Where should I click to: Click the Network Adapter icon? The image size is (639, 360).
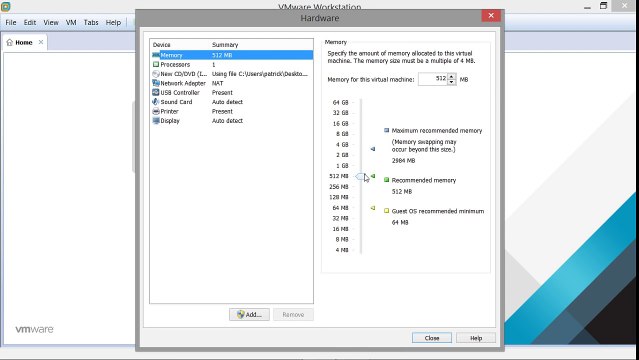click(156, 83)
